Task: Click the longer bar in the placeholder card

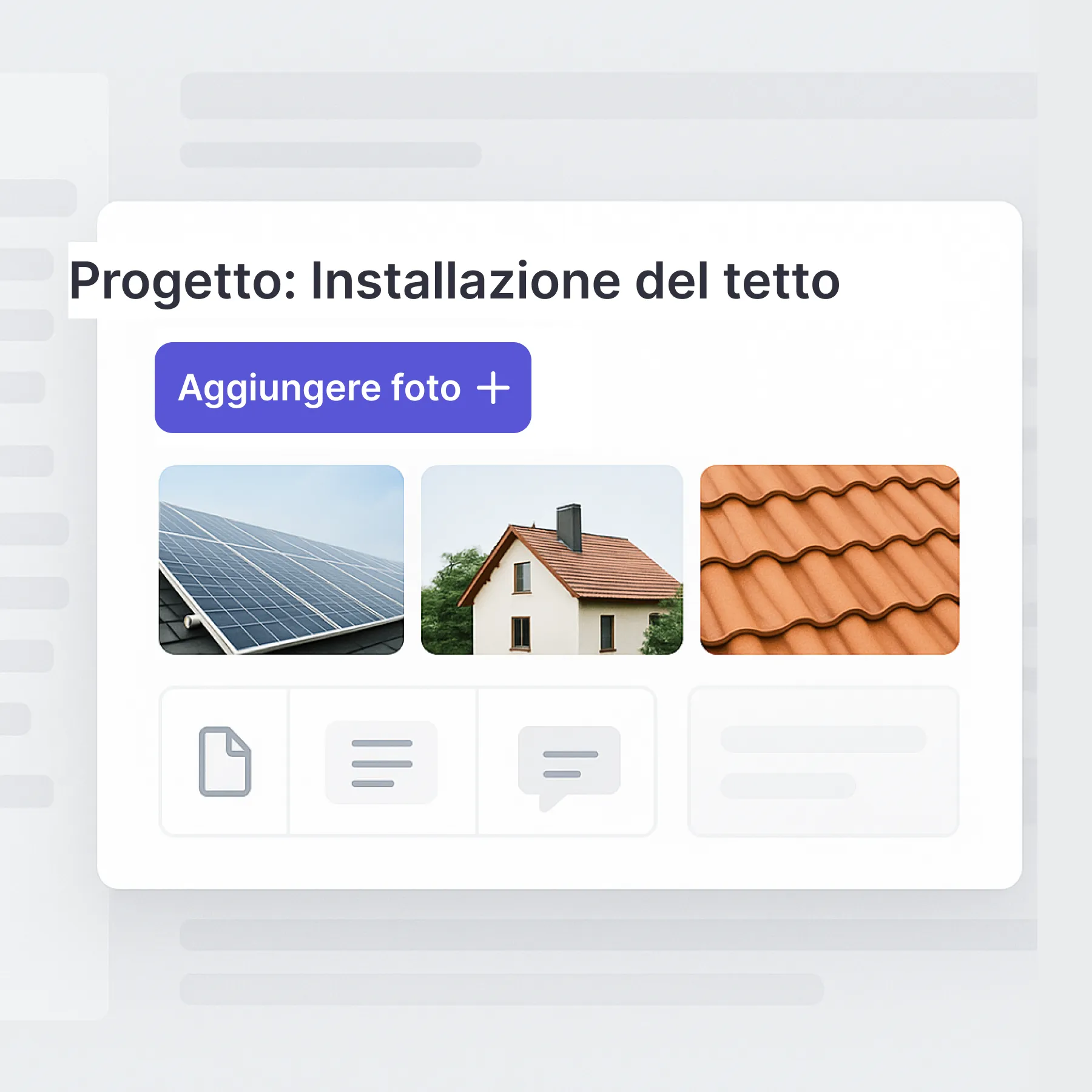Action: point(823,739)
